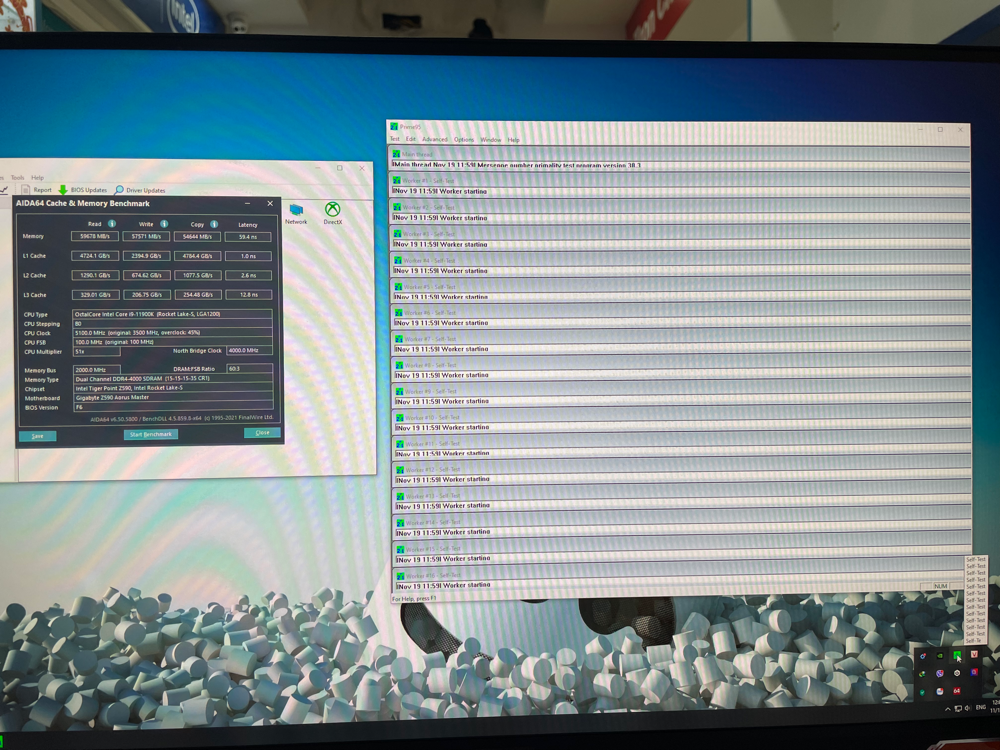Open the Help menu in AIDA64

[38, 177]
